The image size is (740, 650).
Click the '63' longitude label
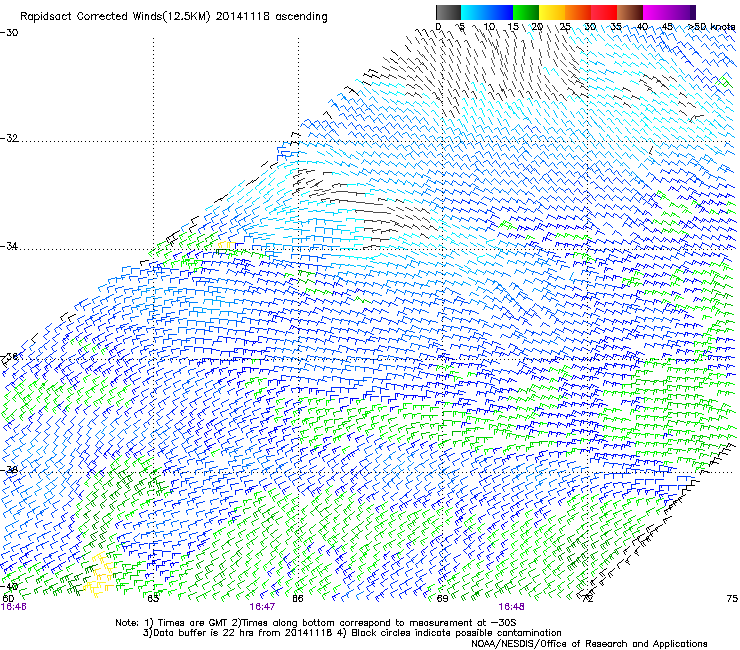[x=153, y=599]
